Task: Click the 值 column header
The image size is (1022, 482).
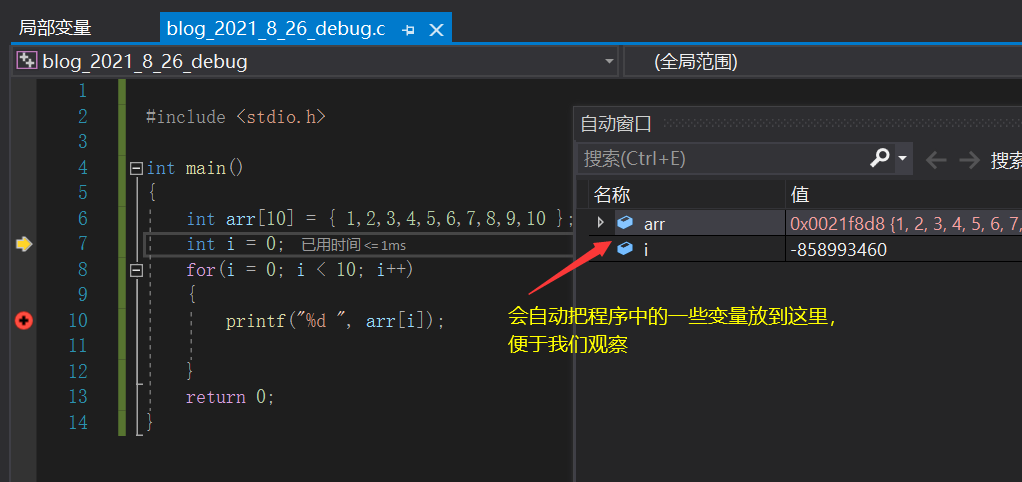Action: [x=800, y=194]
